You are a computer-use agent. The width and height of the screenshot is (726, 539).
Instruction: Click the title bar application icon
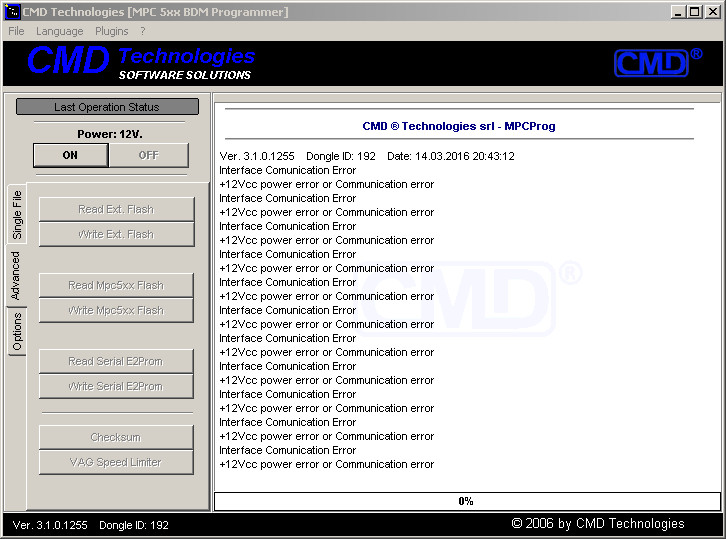point(12,12)
